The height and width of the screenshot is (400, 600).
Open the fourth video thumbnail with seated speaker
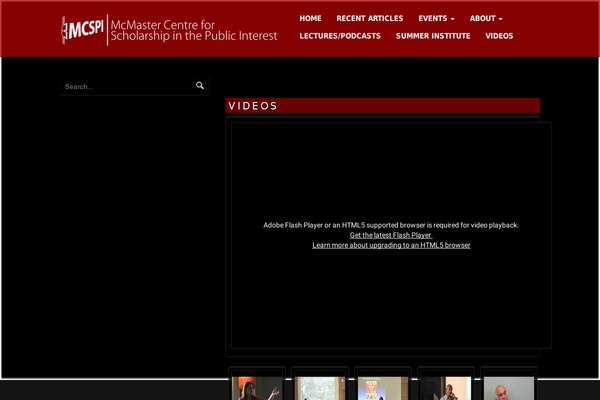click(x=446, y=387)
